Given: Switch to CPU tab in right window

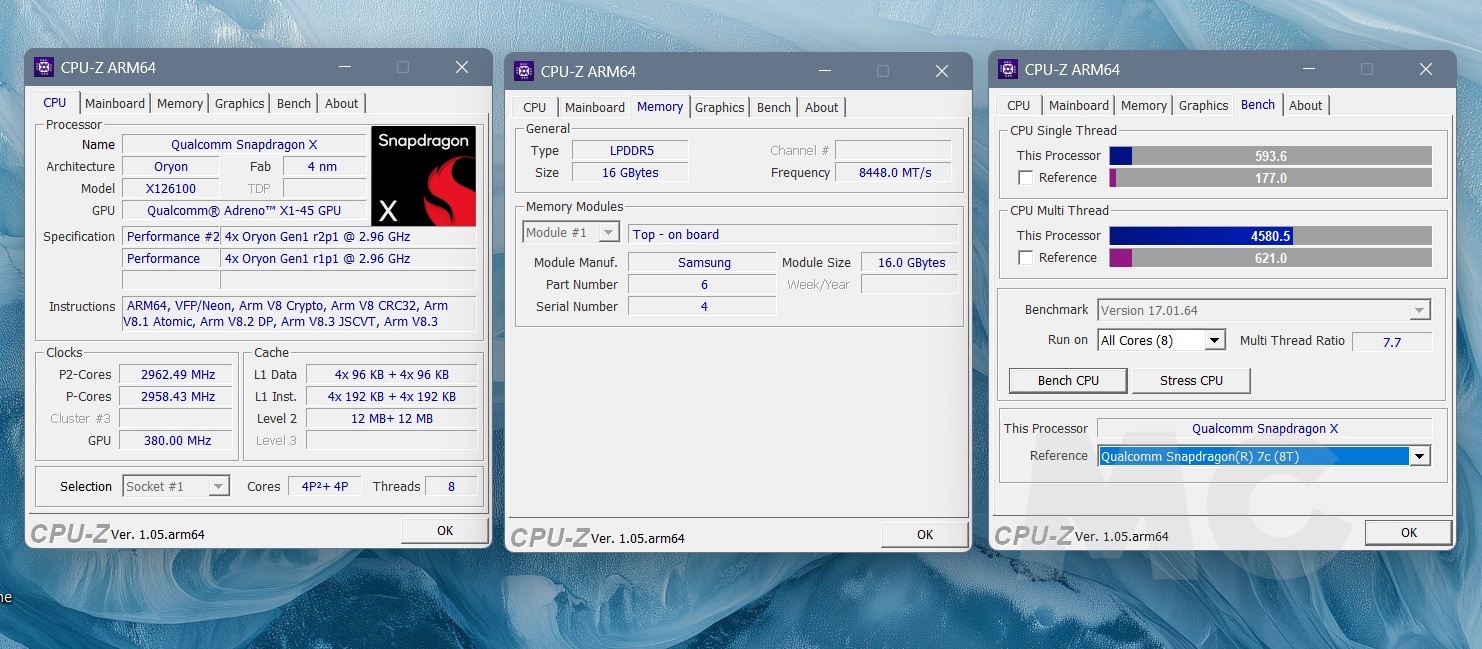Looking at the screenshot, I should pyautogui.click(x=1019, y=105).
